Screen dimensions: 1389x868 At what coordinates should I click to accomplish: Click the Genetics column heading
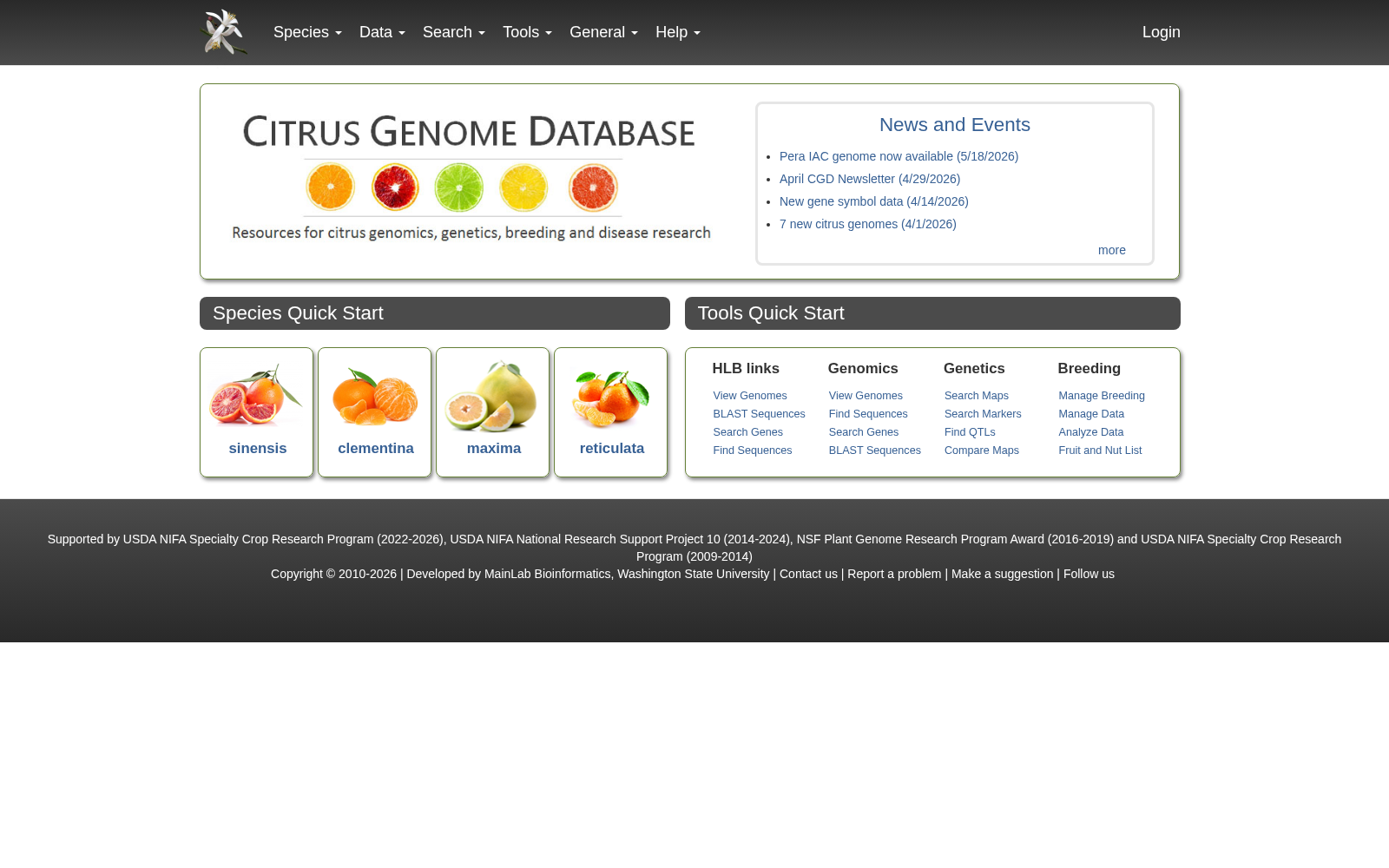tap(974, 369)
